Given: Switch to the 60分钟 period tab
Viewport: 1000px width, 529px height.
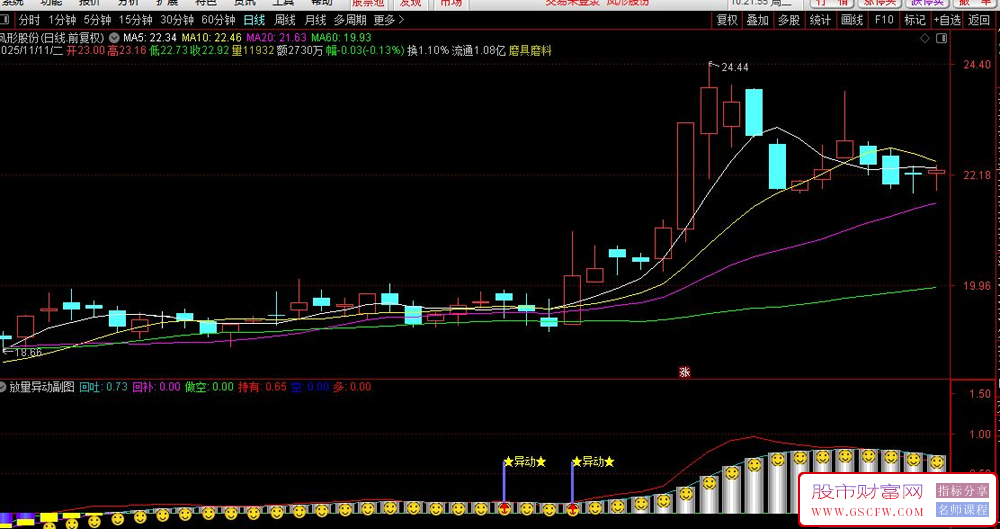Looking at the screenshot, I should point(217,20).
